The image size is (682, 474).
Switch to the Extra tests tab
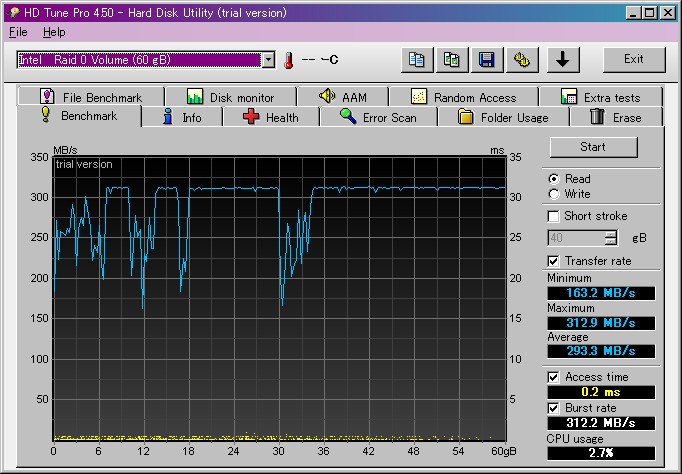tap(601, 97)
